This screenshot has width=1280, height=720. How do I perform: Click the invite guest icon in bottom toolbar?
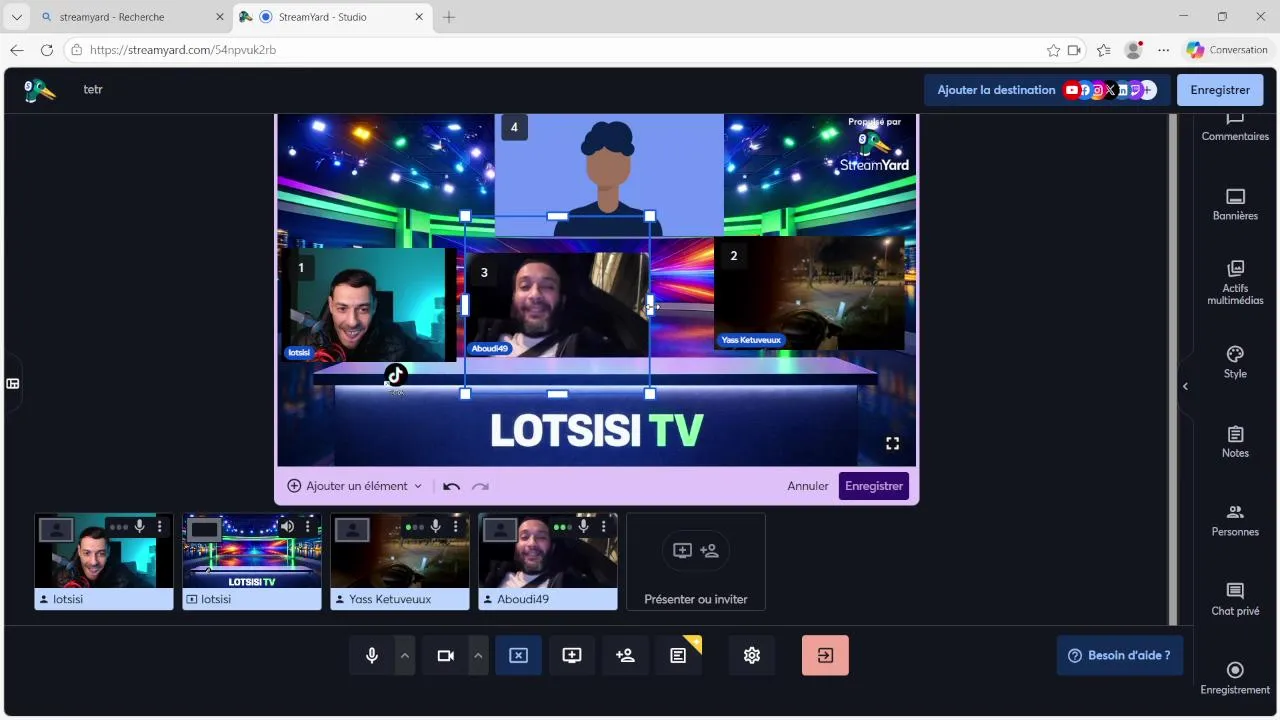coord(625,655)
